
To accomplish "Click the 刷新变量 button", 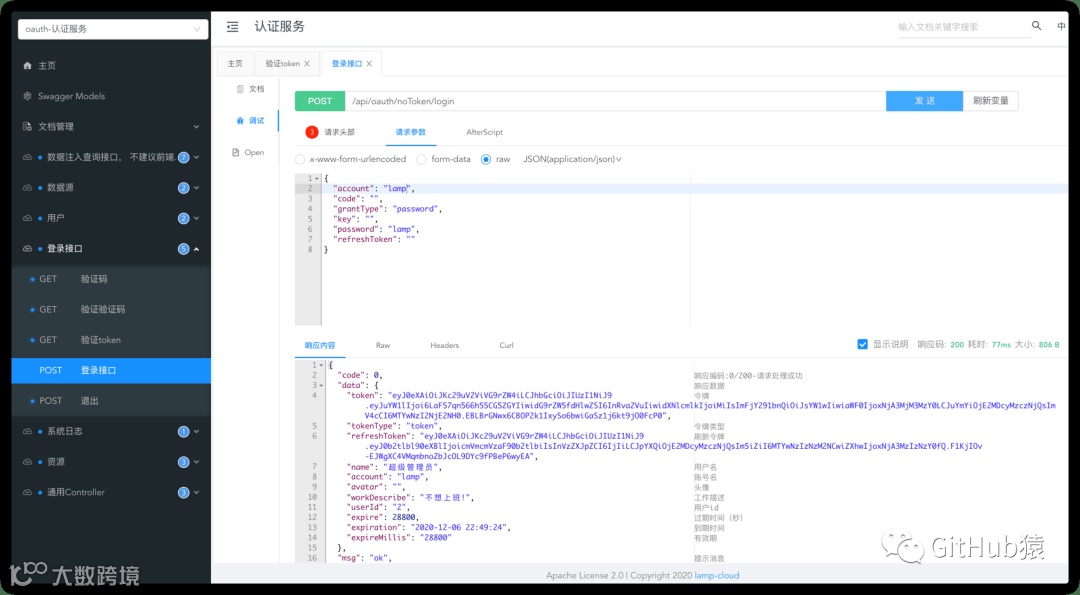I will tap(990, 101).
